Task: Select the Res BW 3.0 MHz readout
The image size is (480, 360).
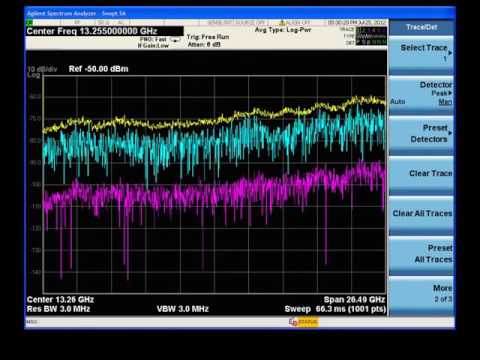Action: click(58, 309)
